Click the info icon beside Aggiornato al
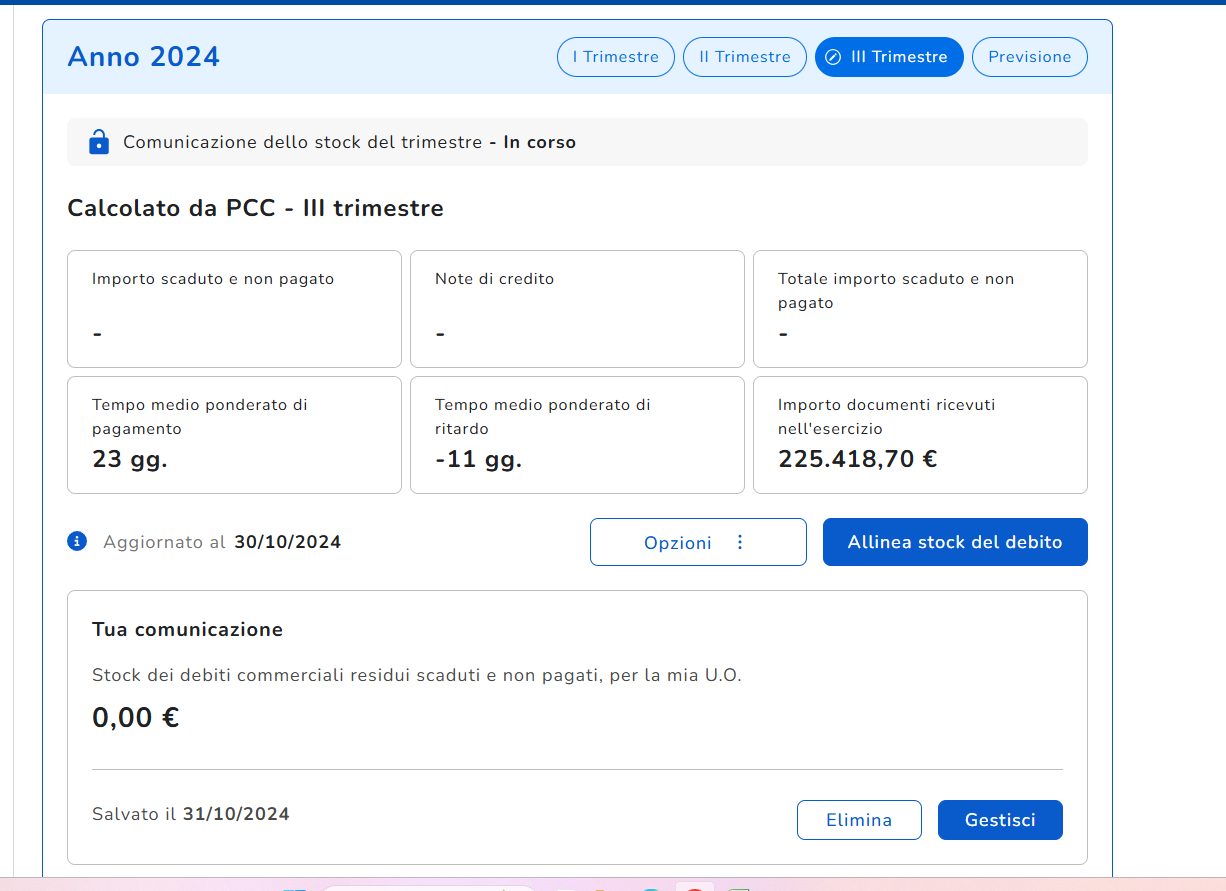 coord(77,541)
